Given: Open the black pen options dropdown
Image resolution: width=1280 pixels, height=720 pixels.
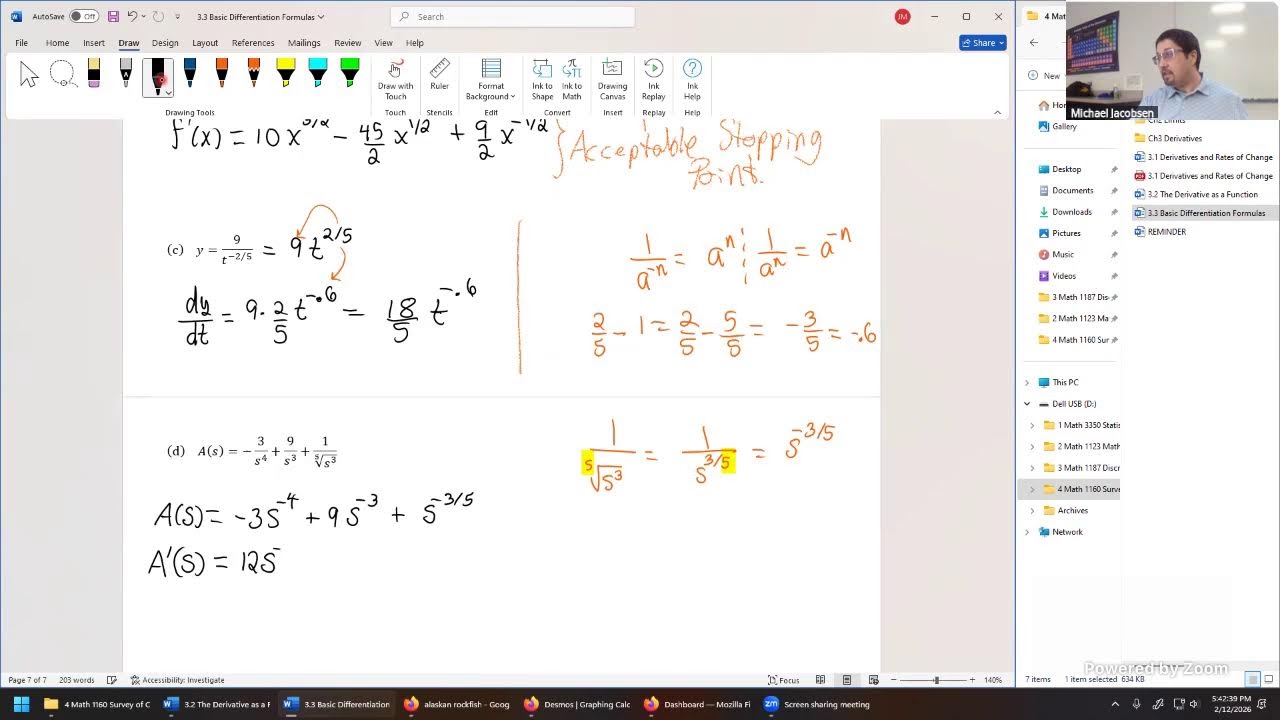Looking at the screenshot, I should (168, 92).
